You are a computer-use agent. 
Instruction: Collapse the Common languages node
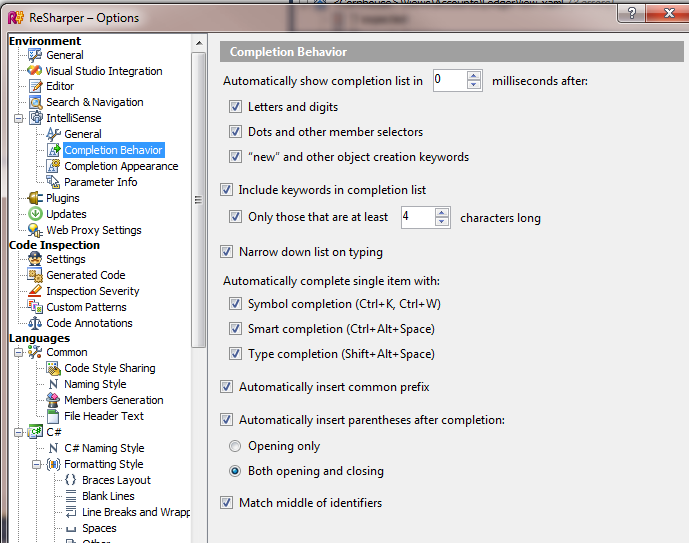click(x=18, y=352)
